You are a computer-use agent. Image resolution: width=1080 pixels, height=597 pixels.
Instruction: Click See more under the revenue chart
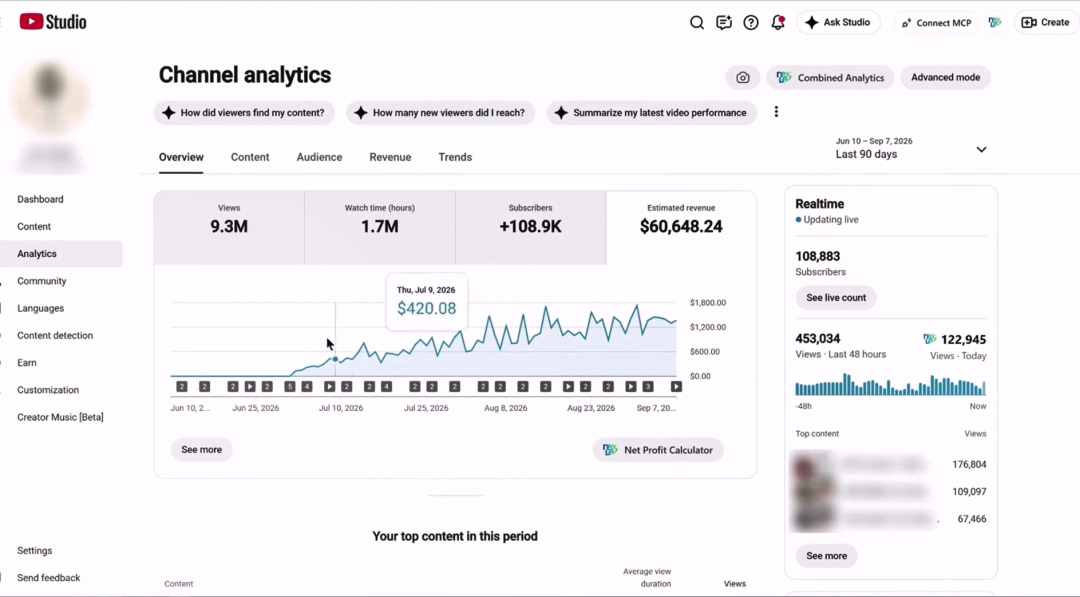coord(201,450)
